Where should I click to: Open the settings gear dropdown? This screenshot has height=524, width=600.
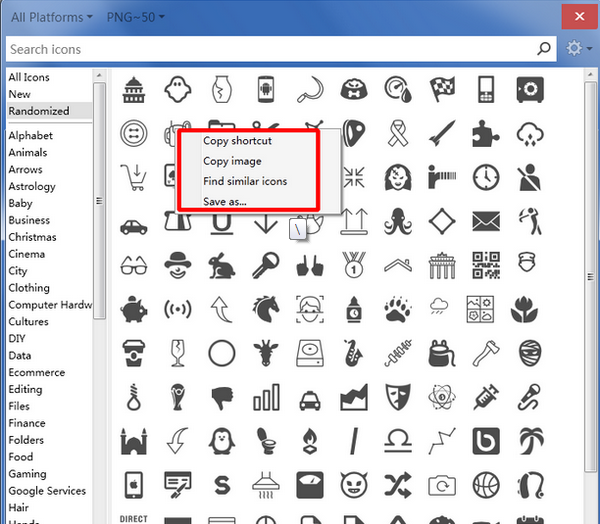point(577,49)
